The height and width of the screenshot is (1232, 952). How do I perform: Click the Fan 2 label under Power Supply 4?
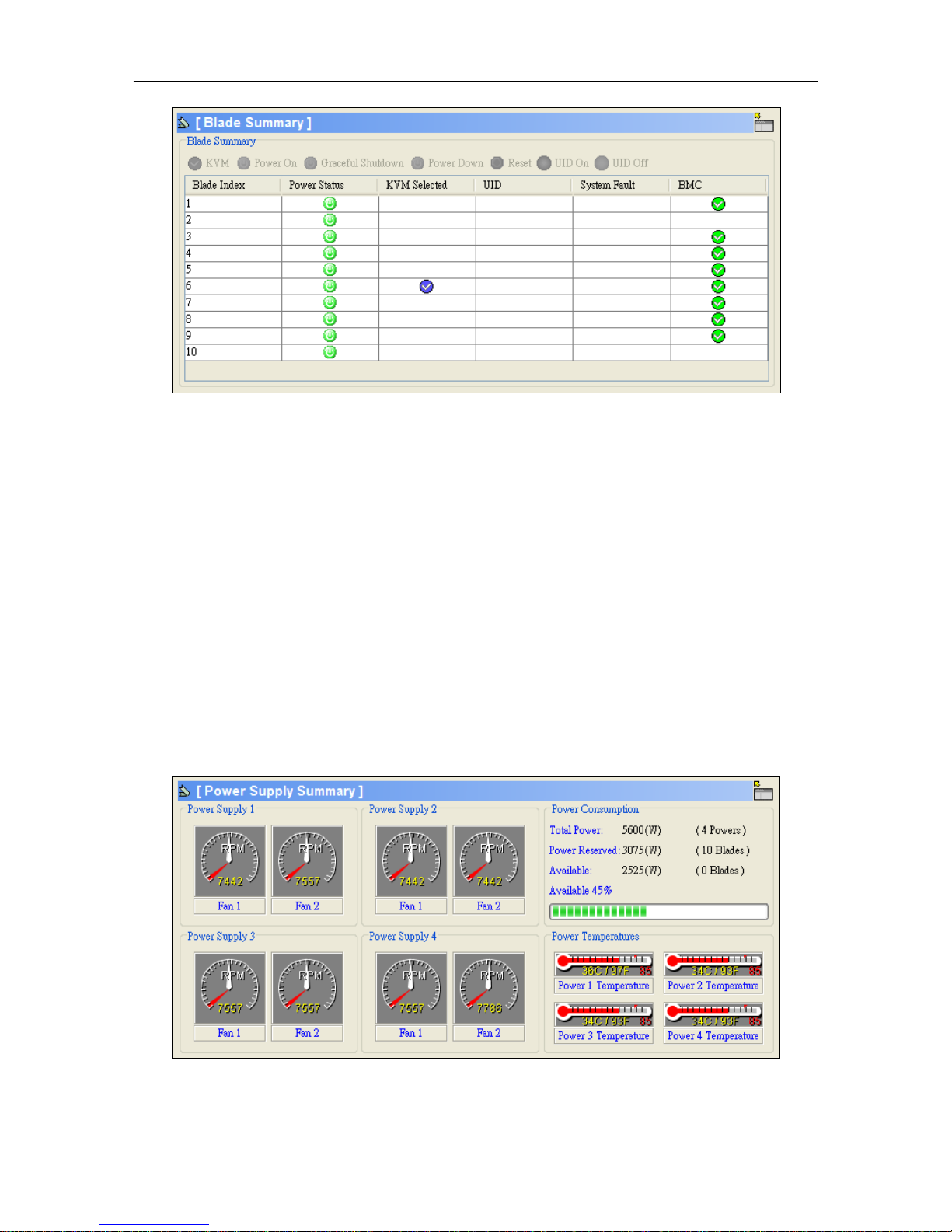tap(489, 1033)
